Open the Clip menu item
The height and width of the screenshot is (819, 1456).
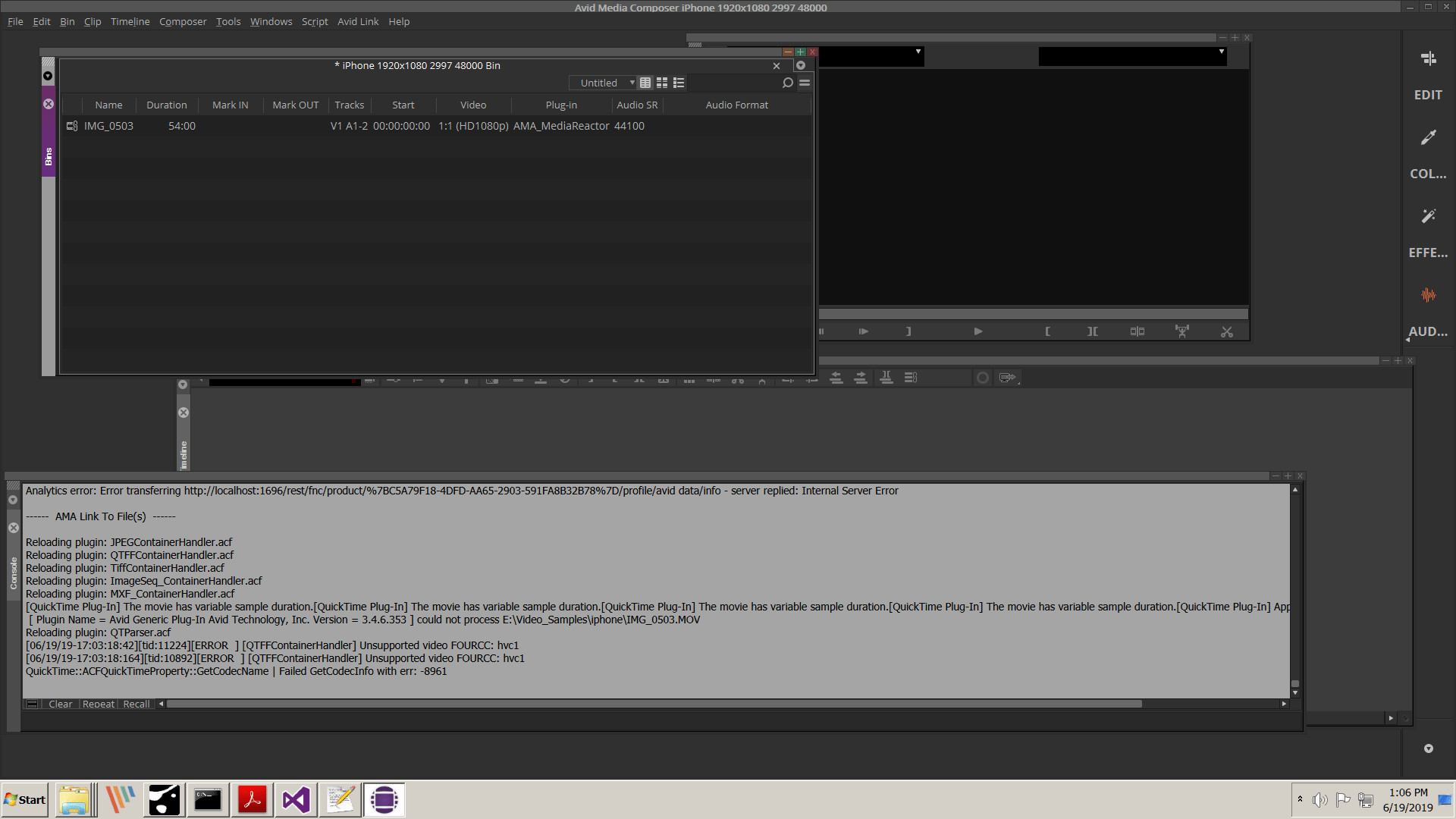(91, 21)
